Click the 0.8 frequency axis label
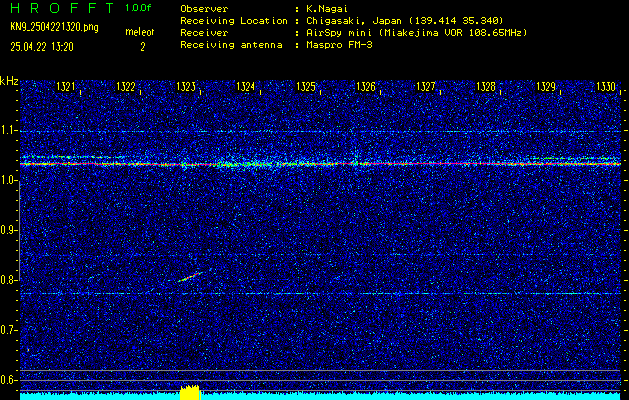The width and height of the screenshot is (629, 400). [8, 280]
